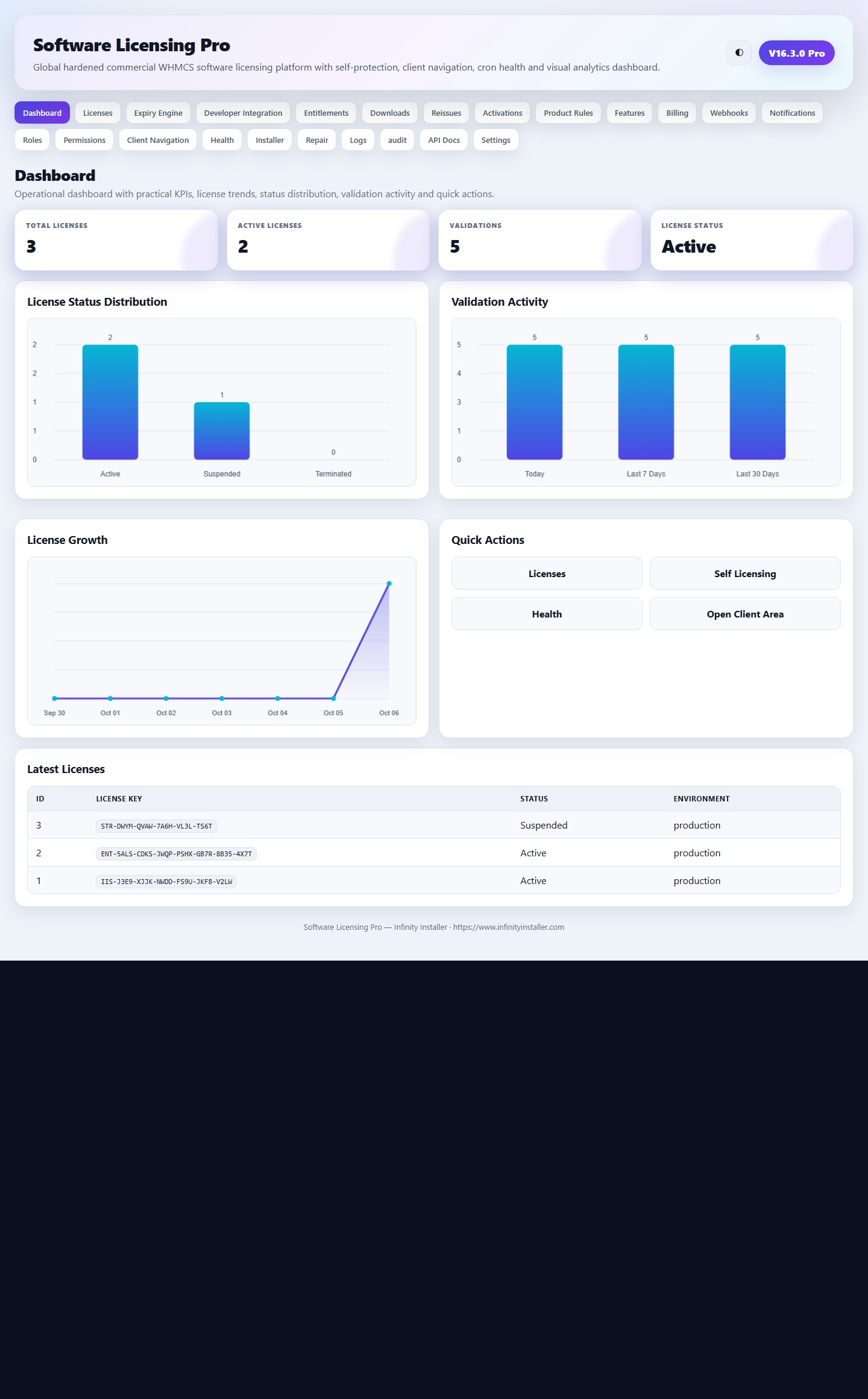Switch to the Dashboard tab

[42, 113]
